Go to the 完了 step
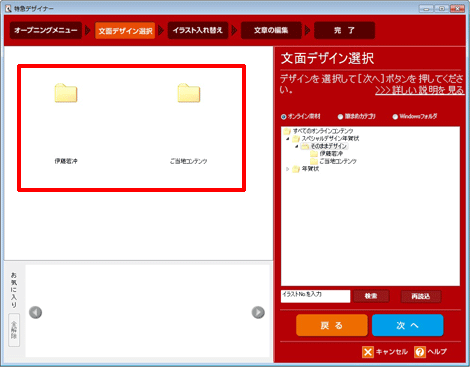The image size is (470, 367). [x=344, y=30]
